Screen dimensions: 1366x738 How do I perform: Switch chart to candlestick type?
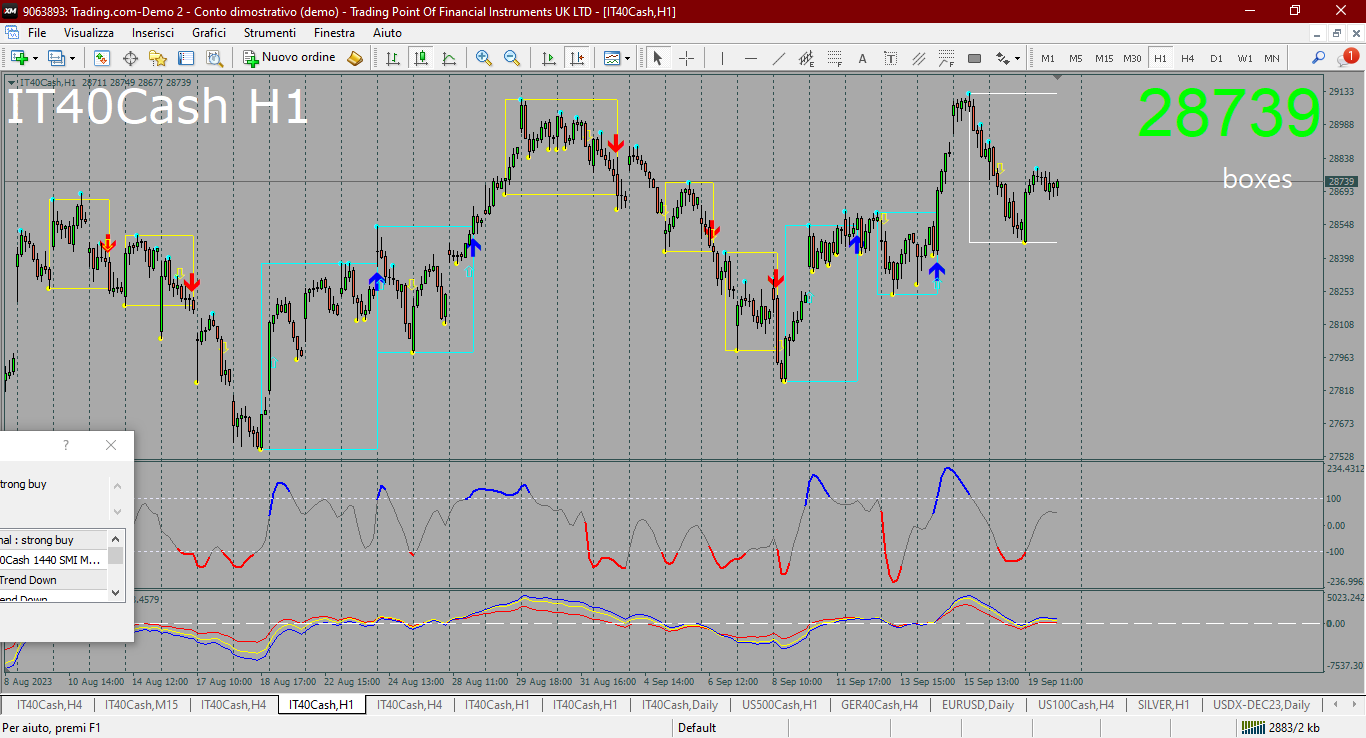point(421,58)
